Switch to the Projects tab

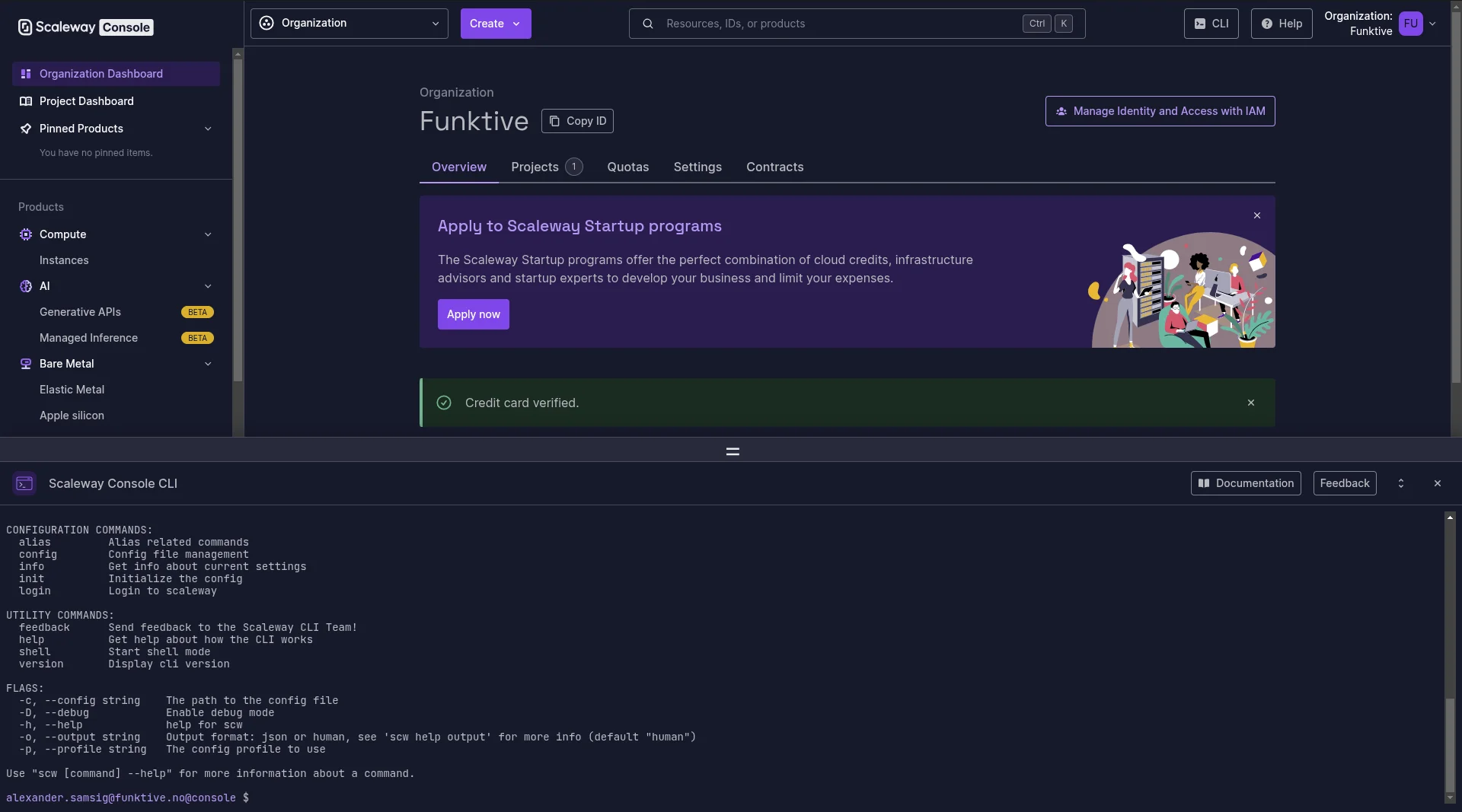pyautogui.click(x=547, y=167)
